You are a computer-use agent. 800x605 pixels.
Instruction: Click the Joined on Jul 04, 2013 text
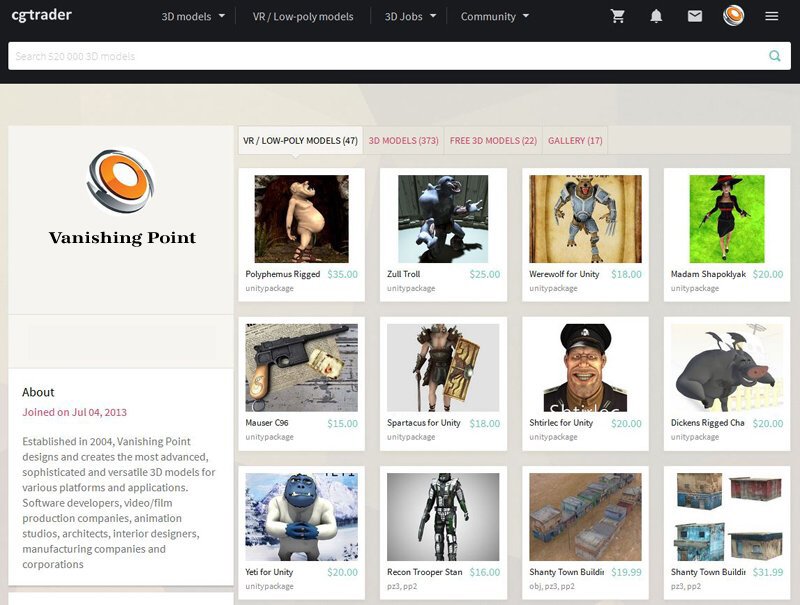(x=74, y=412)
